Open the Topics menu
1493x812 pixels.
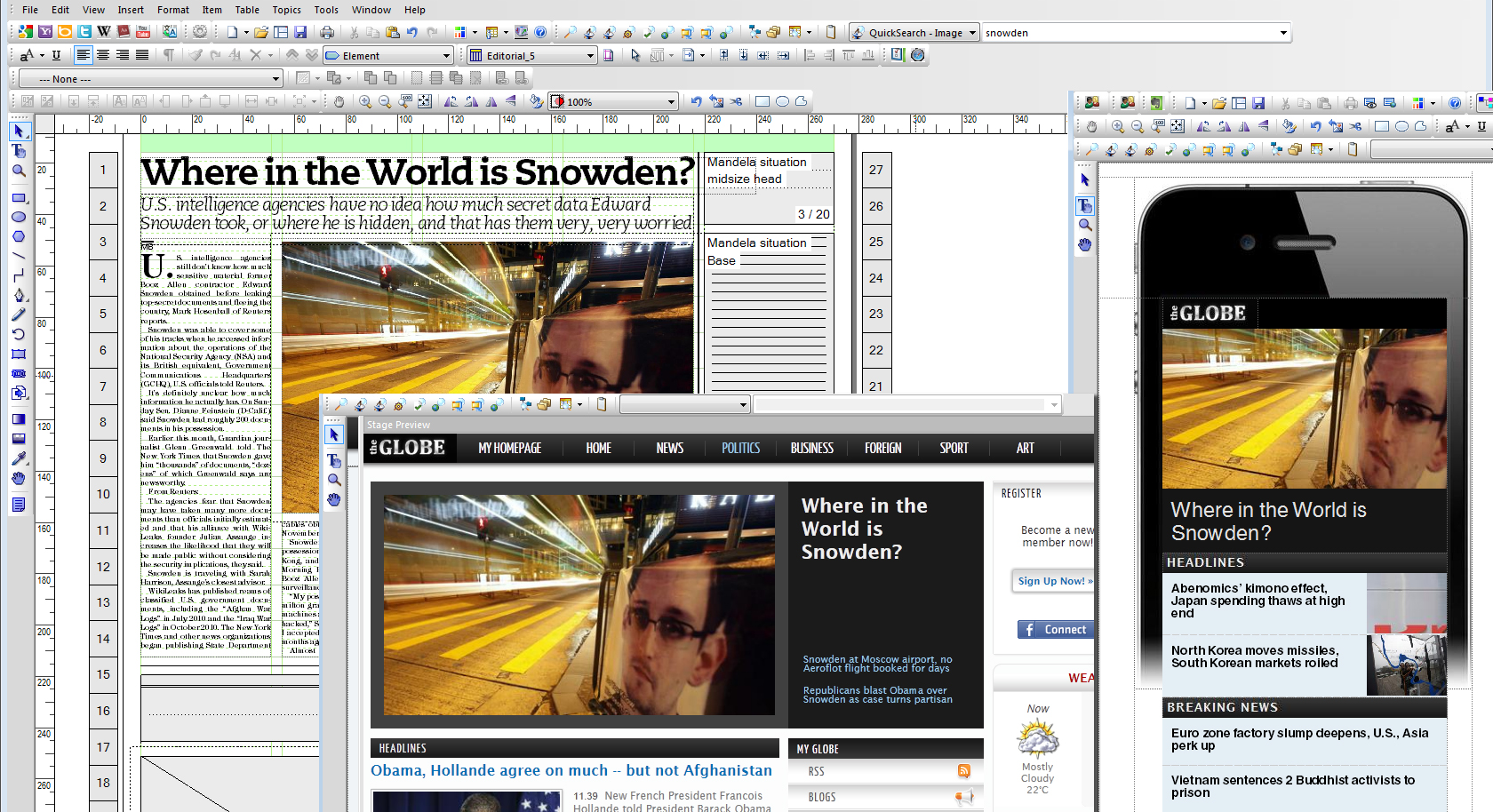tap(286, 10)
